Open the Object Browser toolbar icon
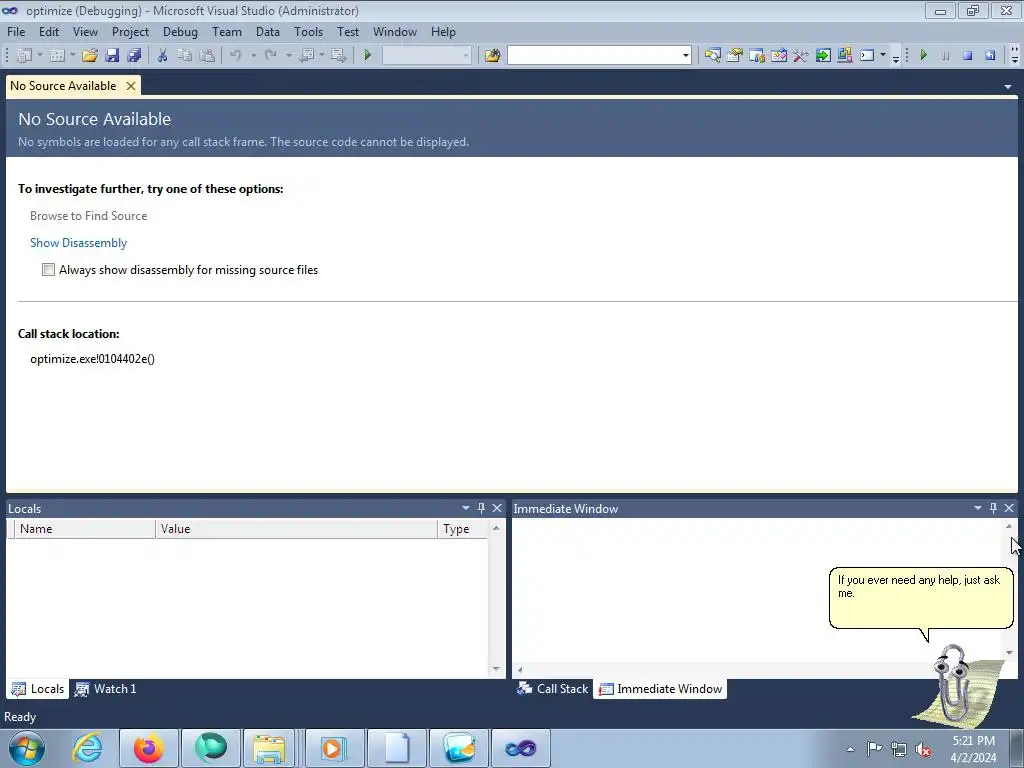This screenshot has height=768, width=1024. pos(757,56)
